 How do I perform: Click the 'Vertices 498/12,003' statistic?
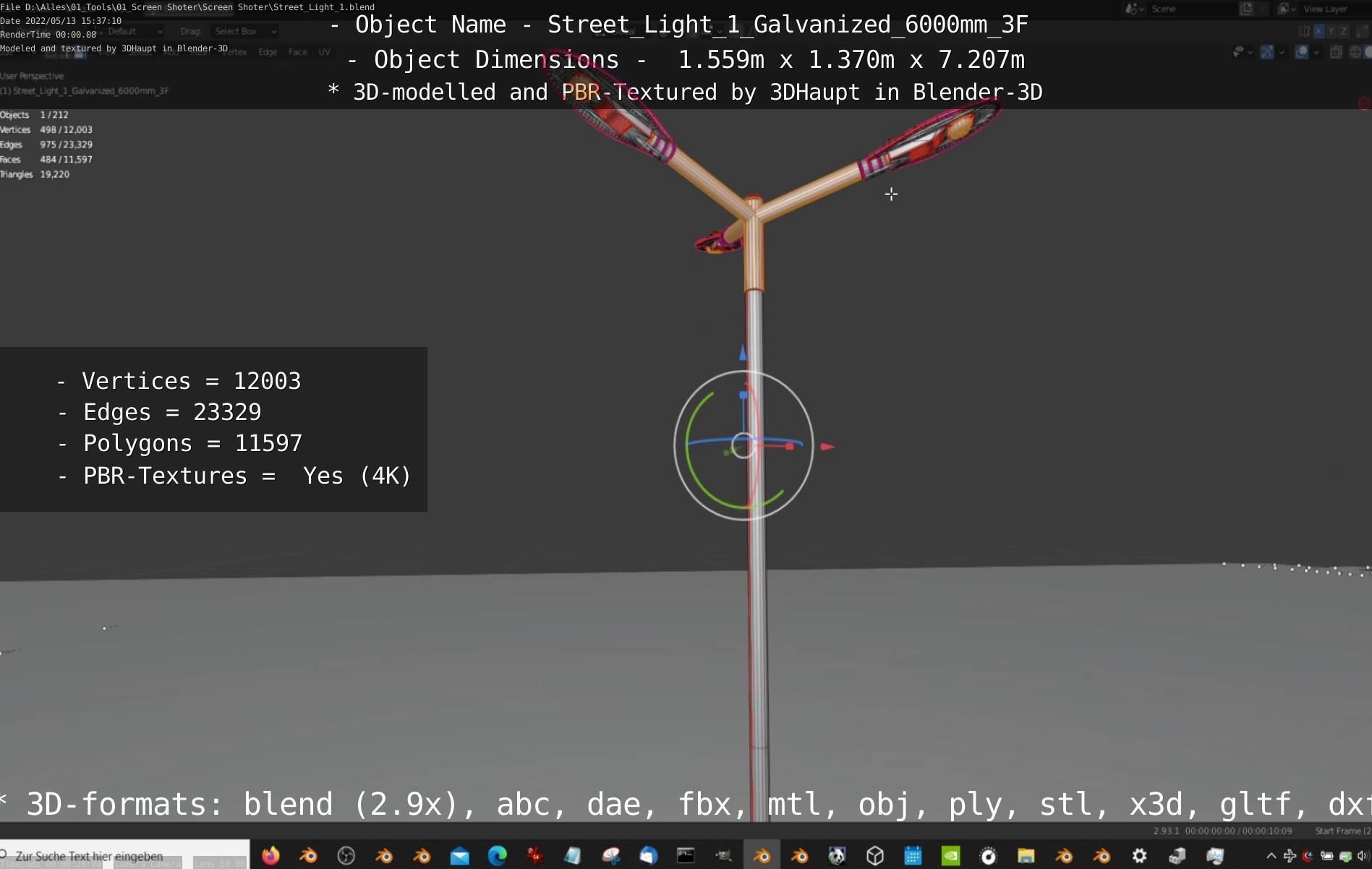[46, 130]
